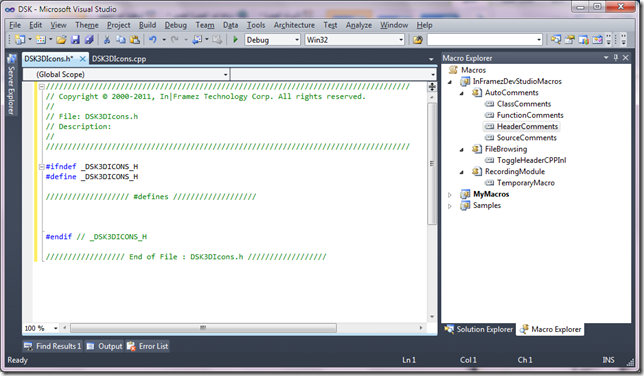The image size is (644, 376).
Task: Close the DSK3DIcons.h tab
Action: click(x=83, y=59)
